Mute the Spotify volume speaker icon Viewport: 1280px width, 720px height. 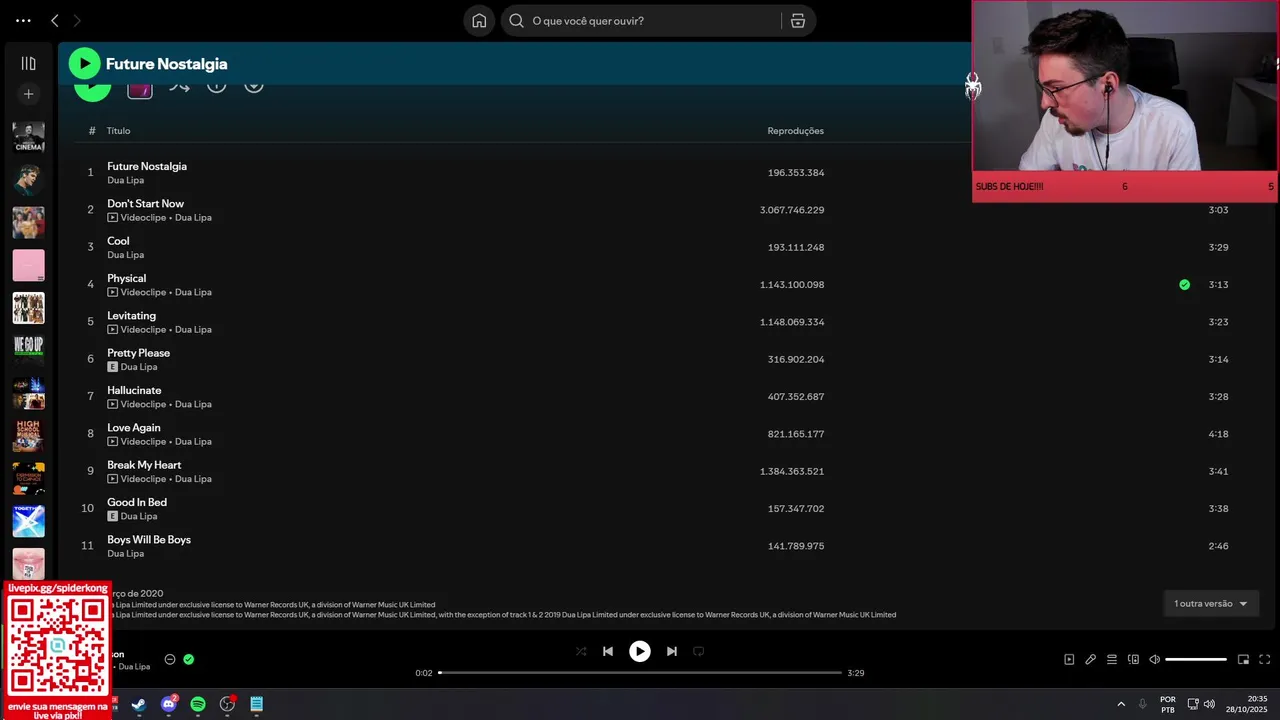[1154, 660]
